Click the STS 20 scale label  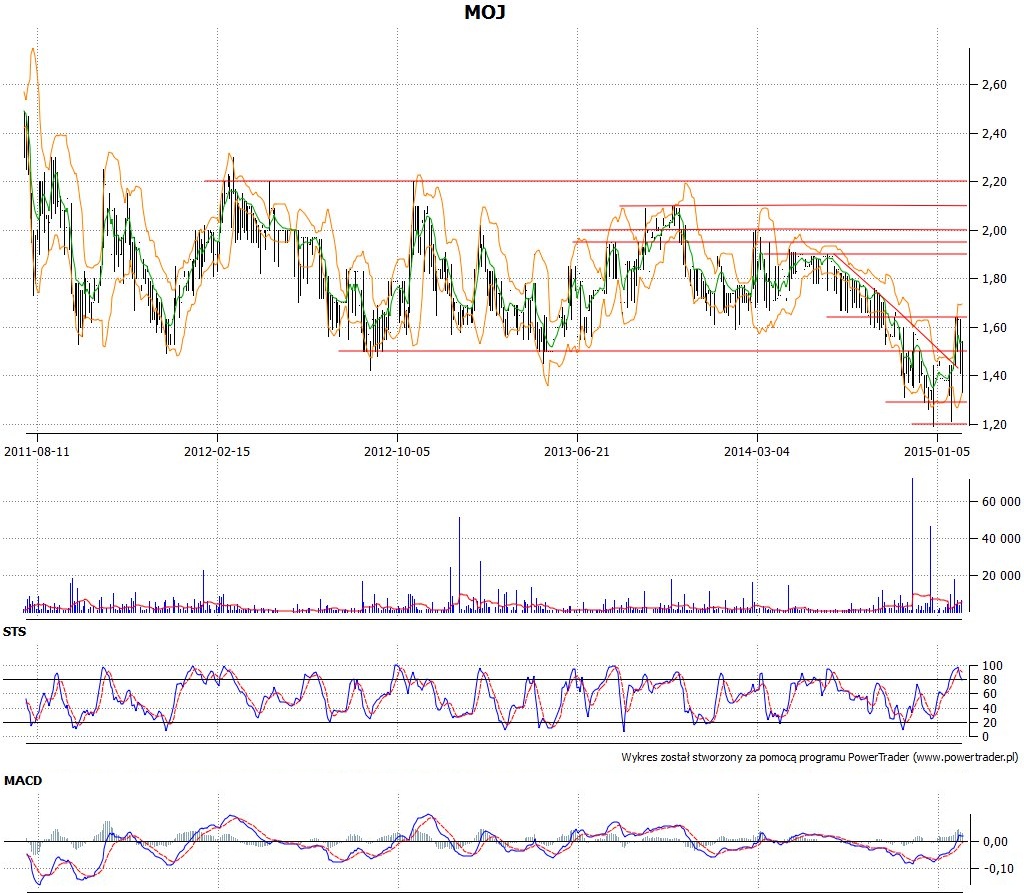[x=989, y=723]
